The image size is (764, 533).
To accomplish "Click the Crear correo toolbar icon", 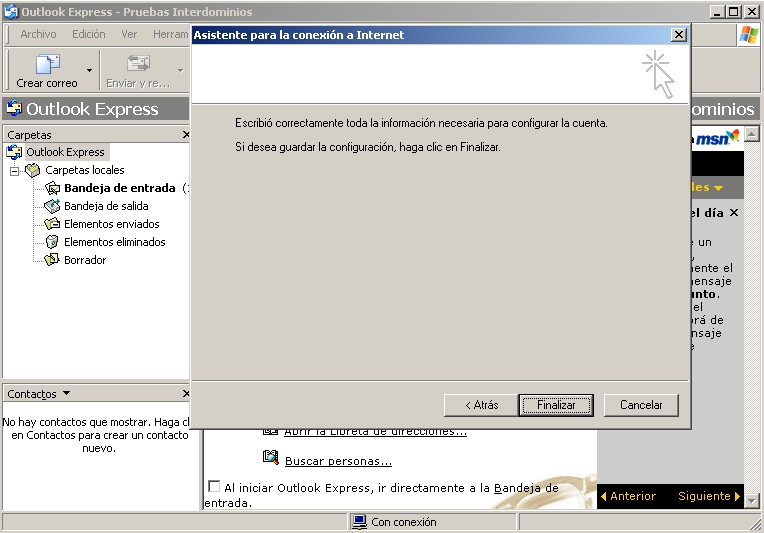I will pyautogui.click(x=47, y=64).
